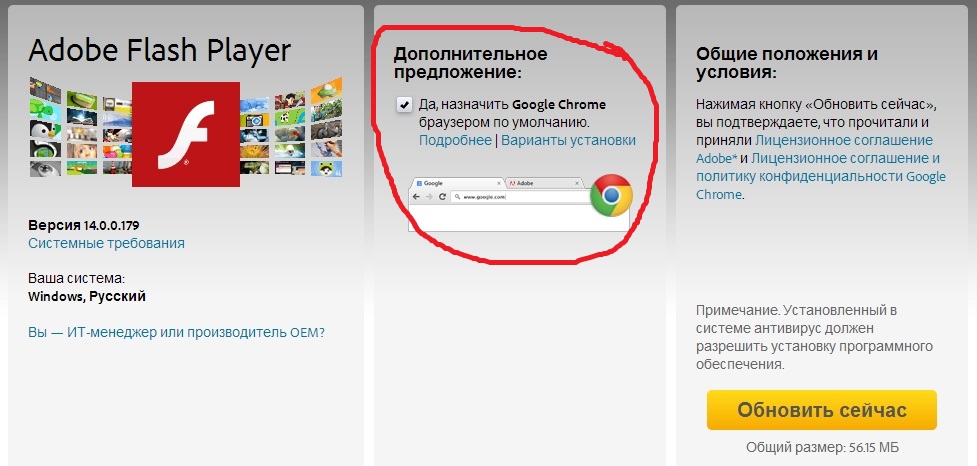Click the Google Chrome logo

pos(611,196)
